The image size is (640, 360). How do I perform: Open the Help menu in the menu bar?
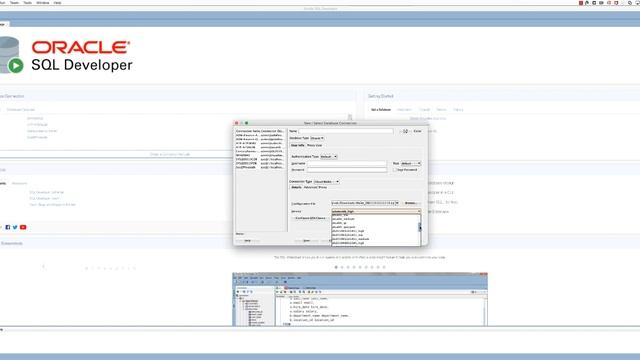pos(57,2)
